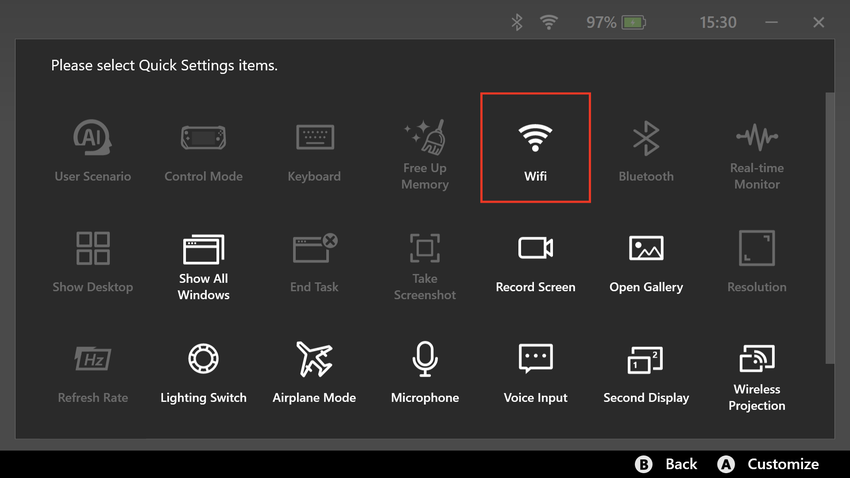Pick the Lighting Switch icon

point(203,372)
